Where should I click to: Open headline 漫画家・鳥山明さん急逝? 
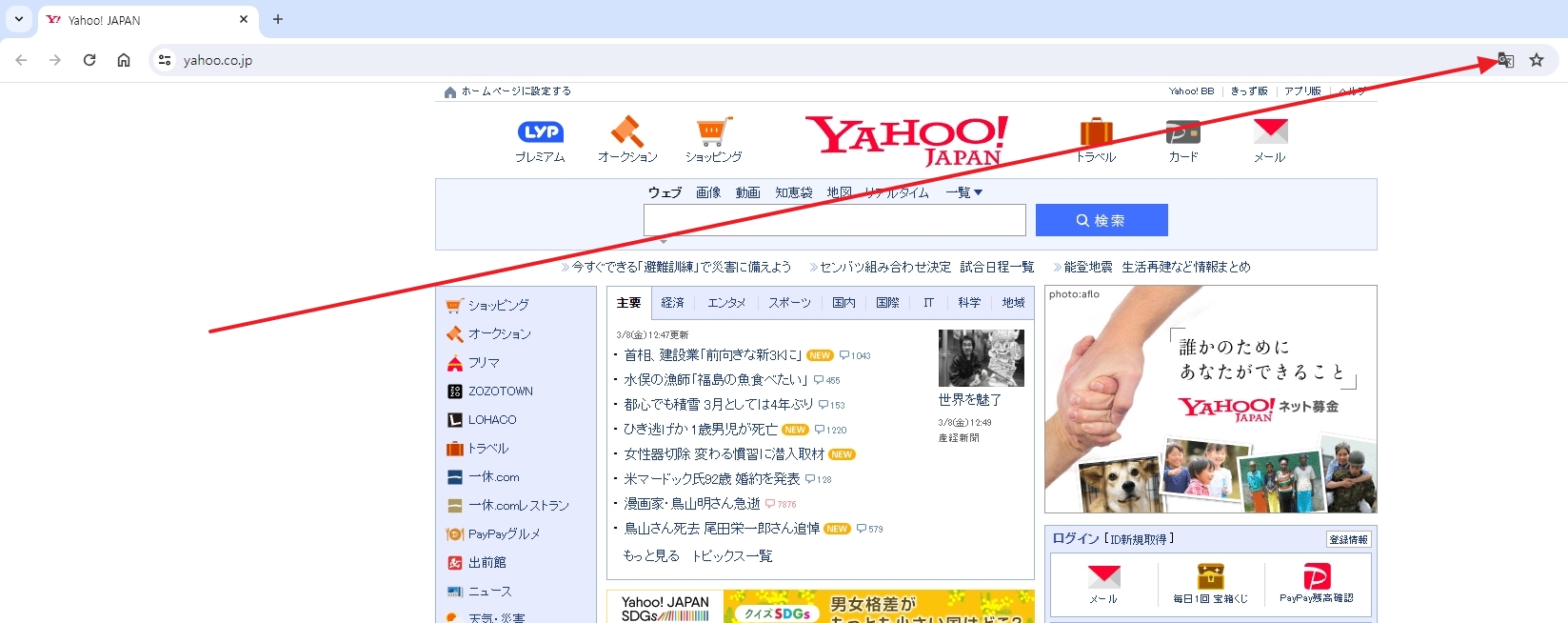[x=692, y=504]
